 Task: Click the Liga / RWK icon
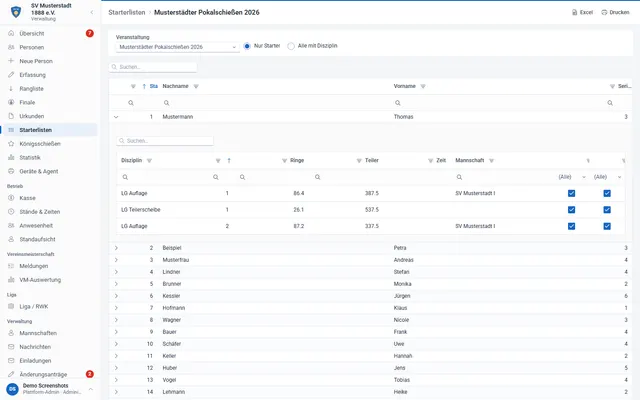[x=11, y=306]
